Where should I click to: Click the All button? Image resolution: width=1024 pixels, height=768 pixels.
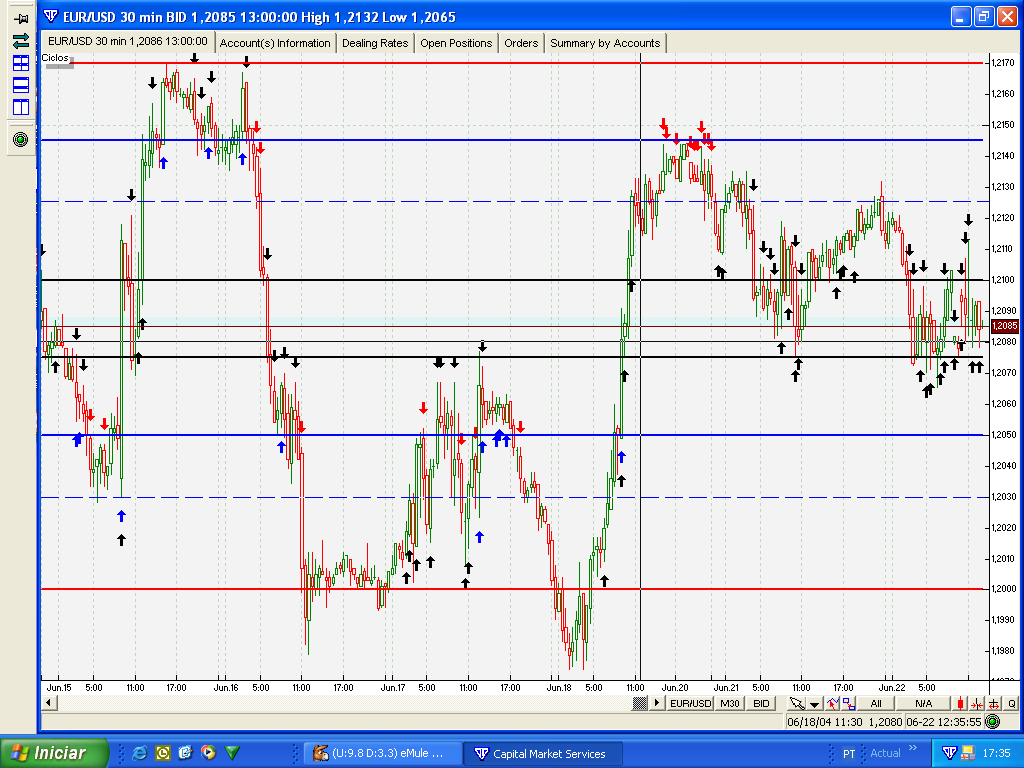[x=876, y=703]
